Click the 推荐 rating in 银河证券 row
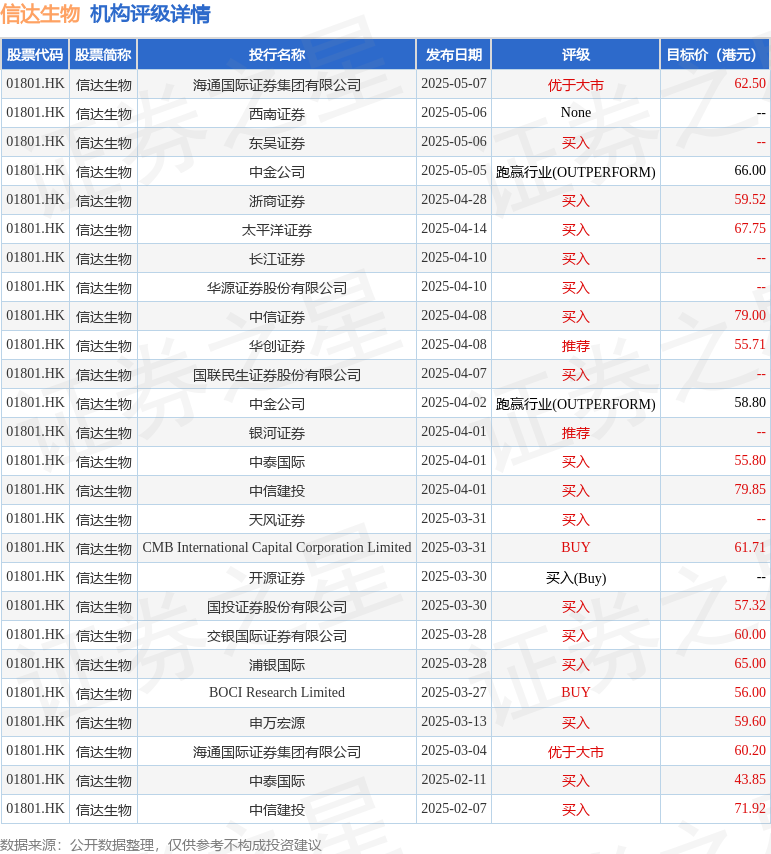Viewport: 771px width, 854px height. point(576,432)
